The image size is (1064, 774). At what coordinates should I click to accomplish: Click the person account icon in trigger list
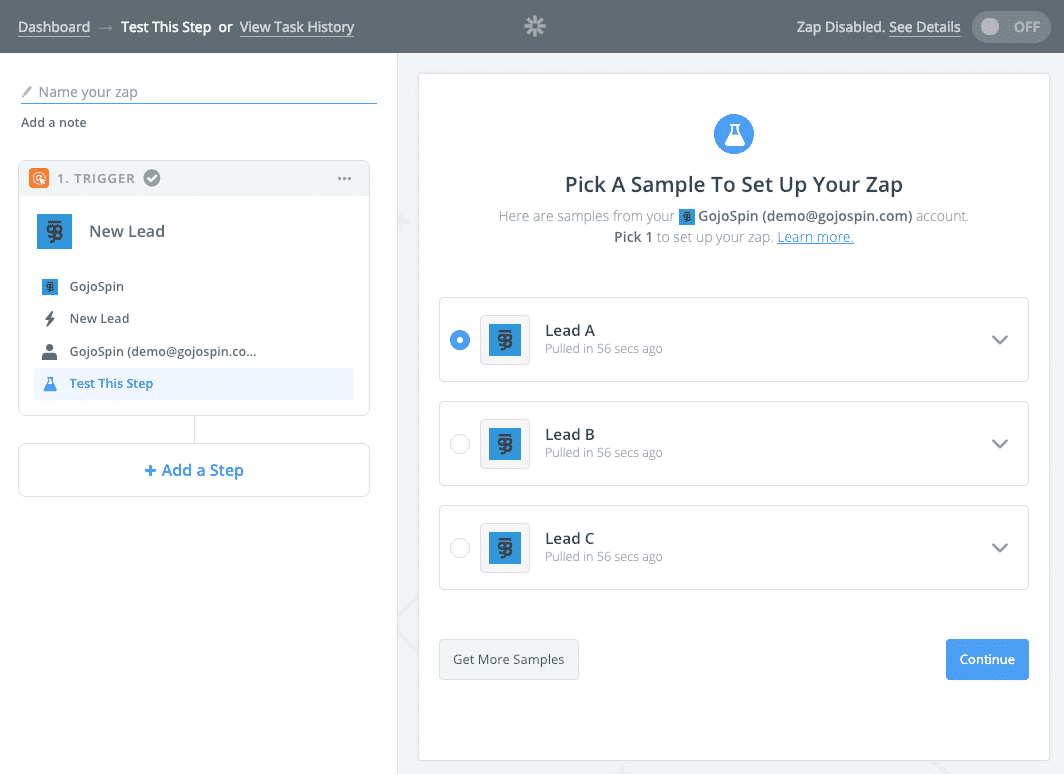click(50, 351)
